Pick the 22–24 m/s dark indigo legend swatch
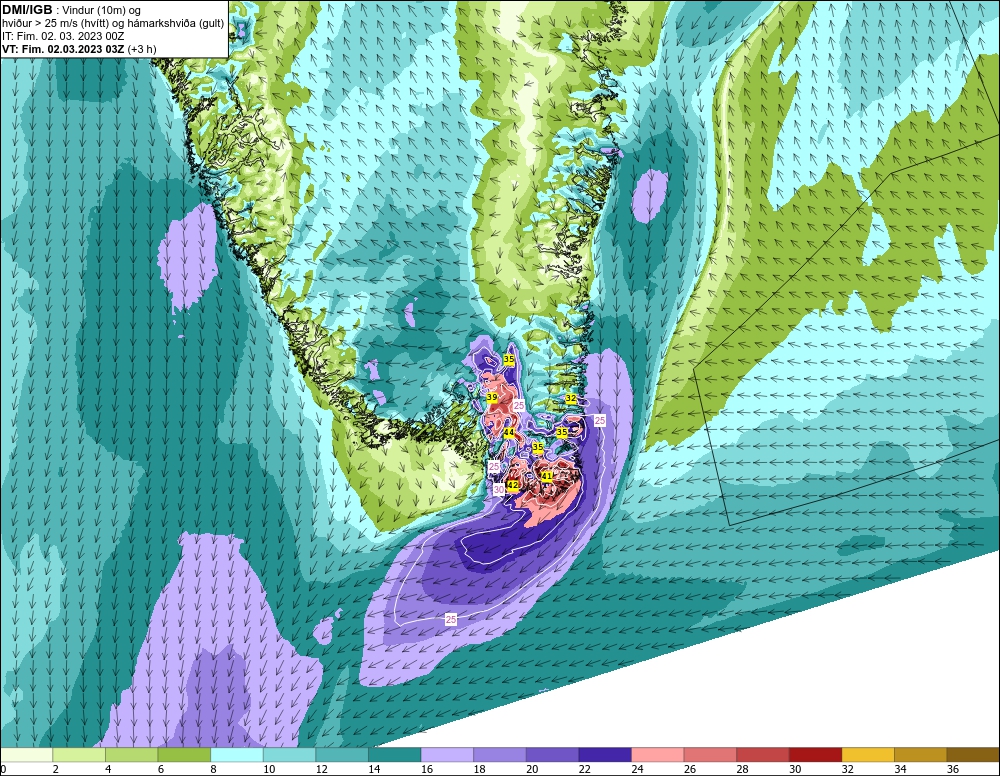Screen dimensions: 1000x776 (605, 755)
